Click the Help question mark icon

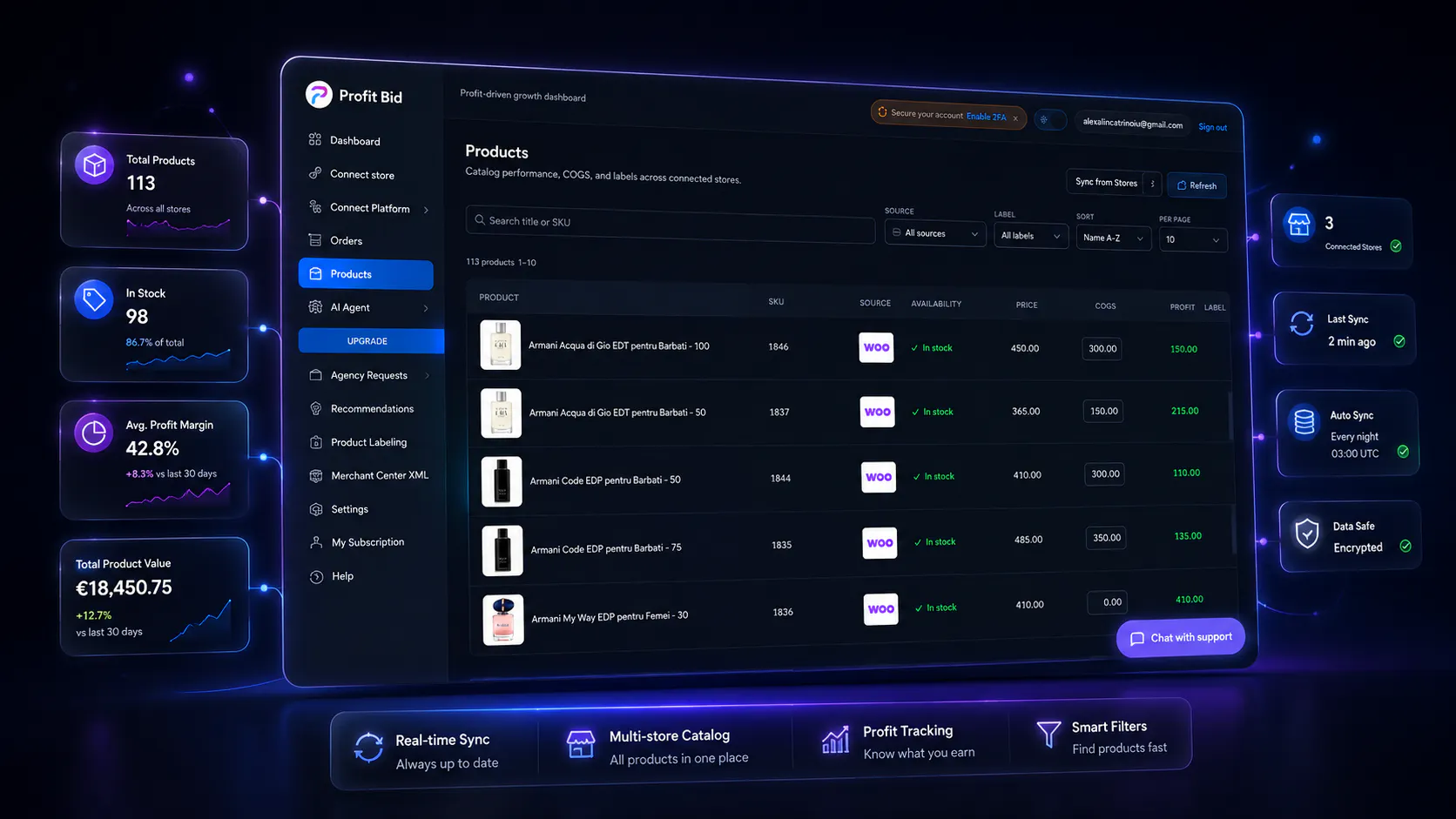[x=316, y=576]
